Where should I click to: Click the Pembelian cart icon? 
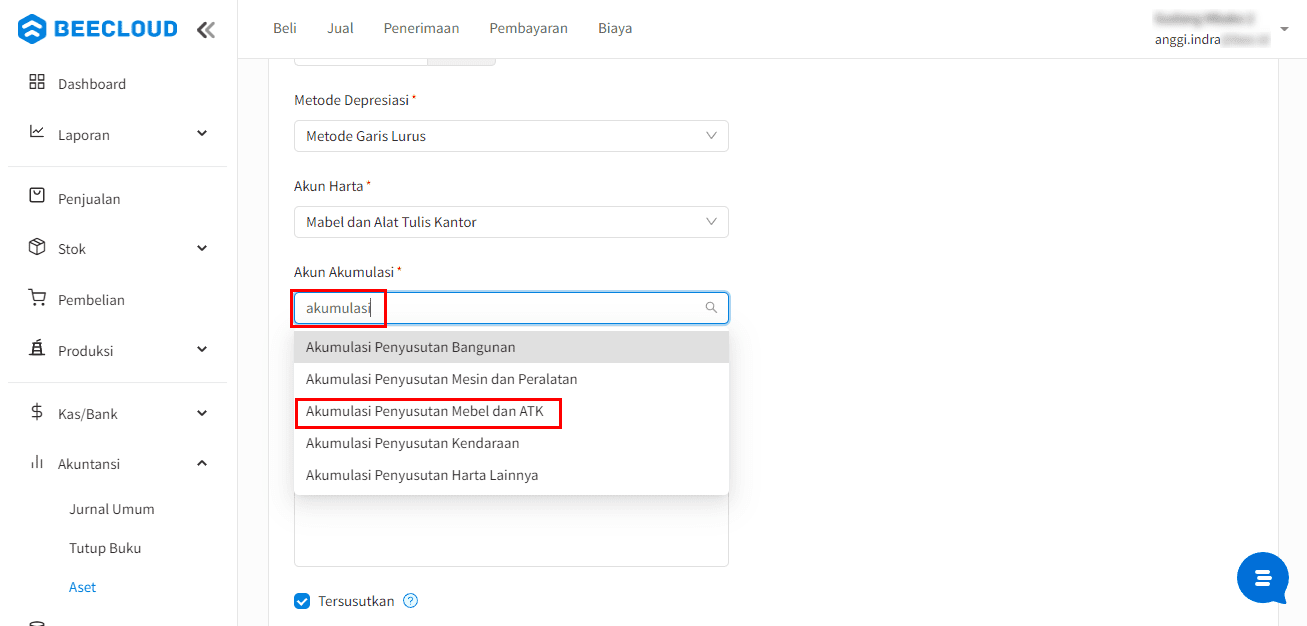point(37,298)
